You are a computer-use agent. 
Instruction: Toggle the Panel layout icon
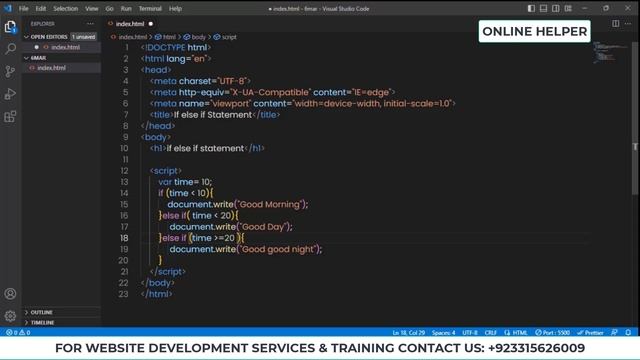[x=543, y=8]
